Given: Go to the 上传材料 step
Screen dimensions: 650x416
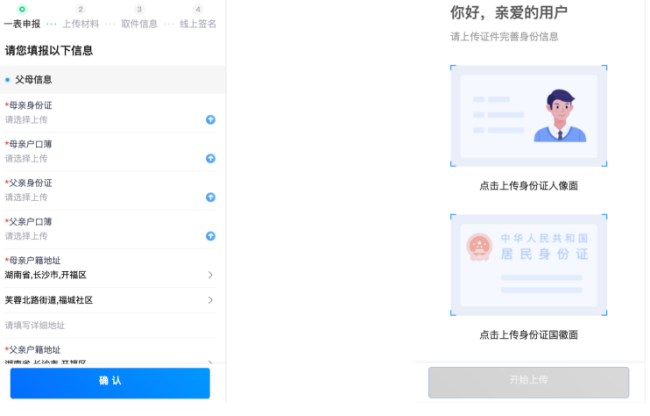Looking at the screenshot, I should [80, 24].
